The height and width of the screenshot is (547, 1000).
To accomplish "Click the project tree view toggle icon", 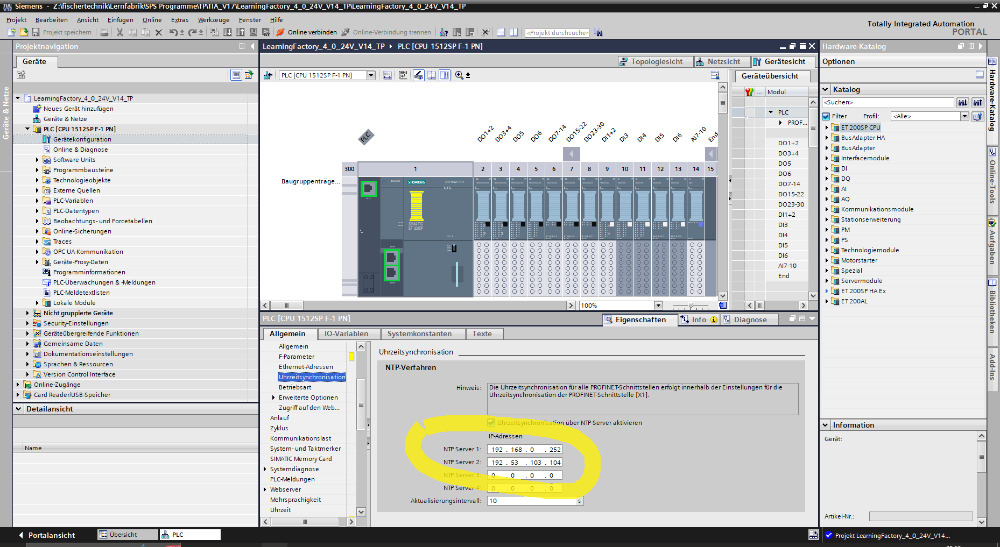I will point(236,75).
